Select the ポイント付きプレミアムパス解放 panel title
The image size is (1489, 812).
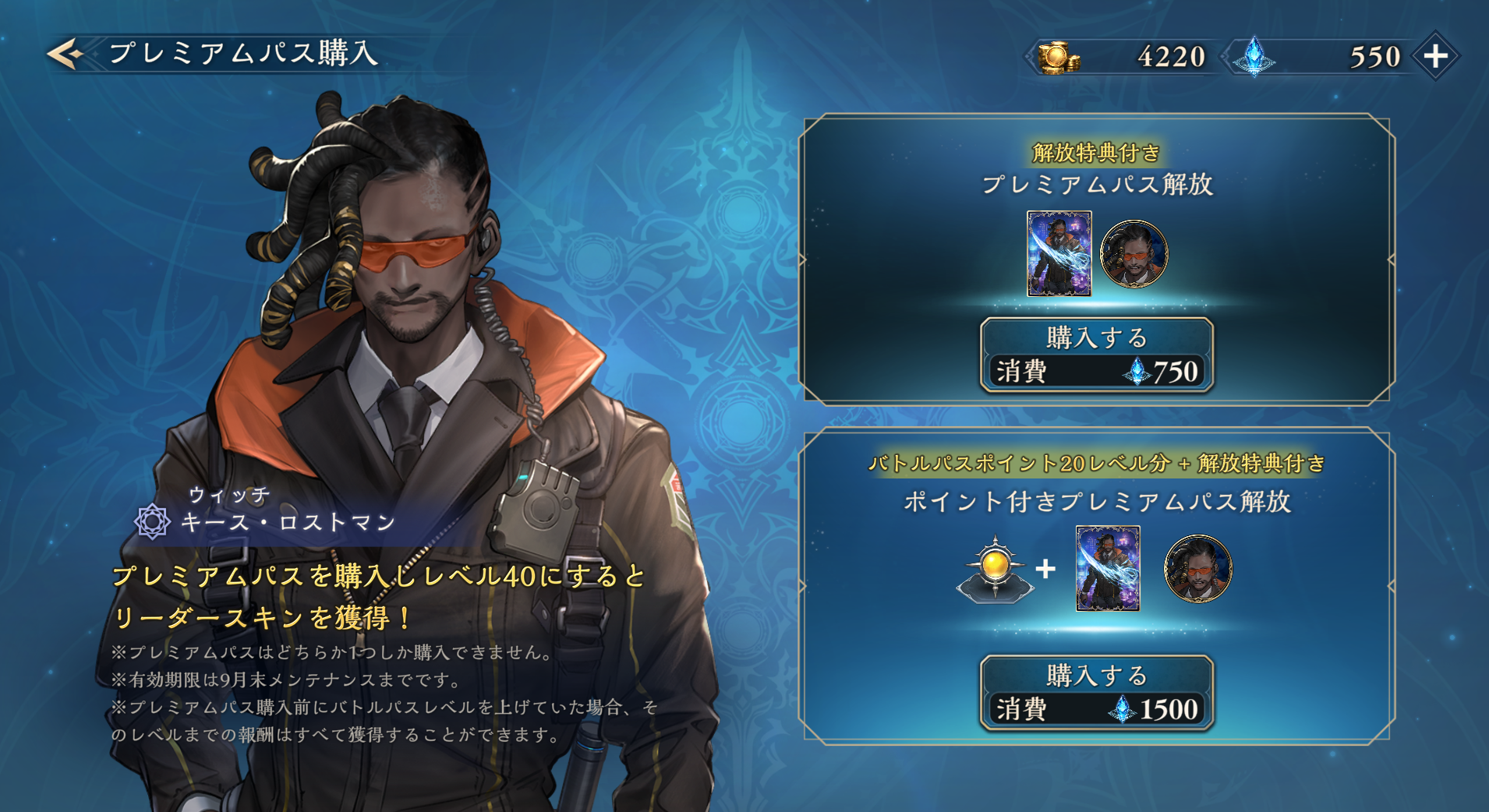click(x=1097, y=501)
